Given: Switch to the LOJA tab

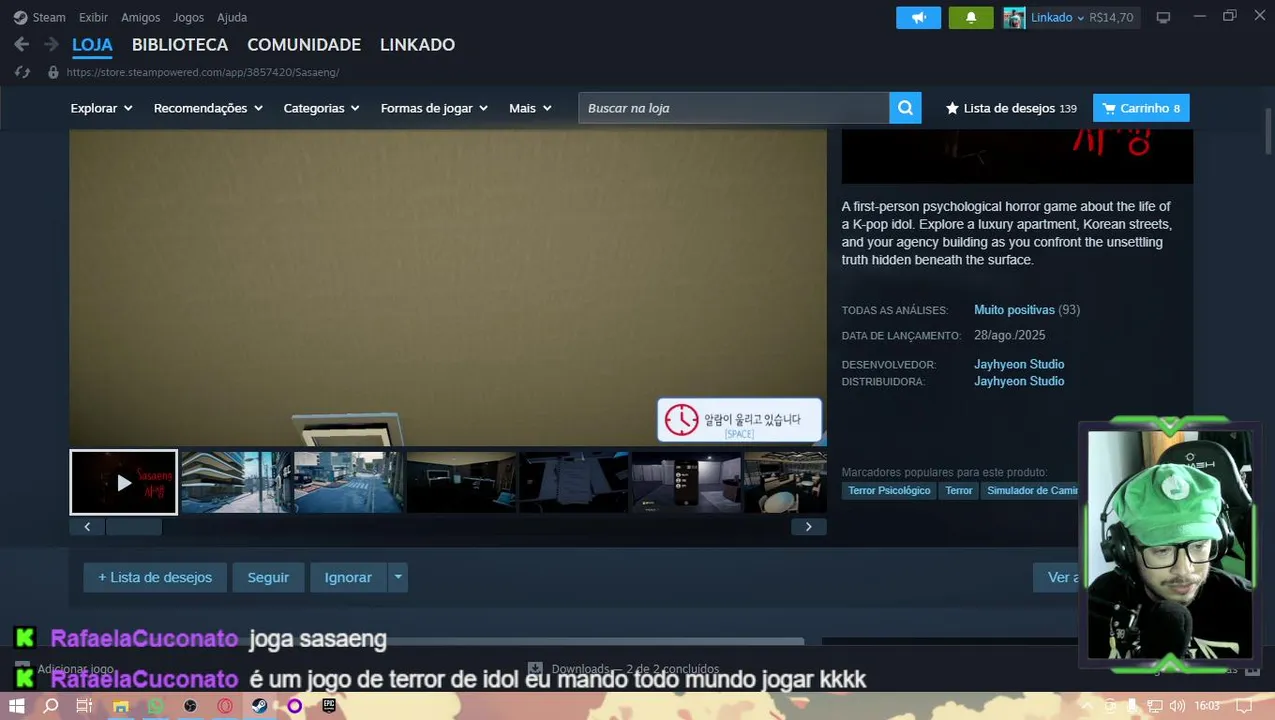Looking at the screenshot, I should 92,45.
